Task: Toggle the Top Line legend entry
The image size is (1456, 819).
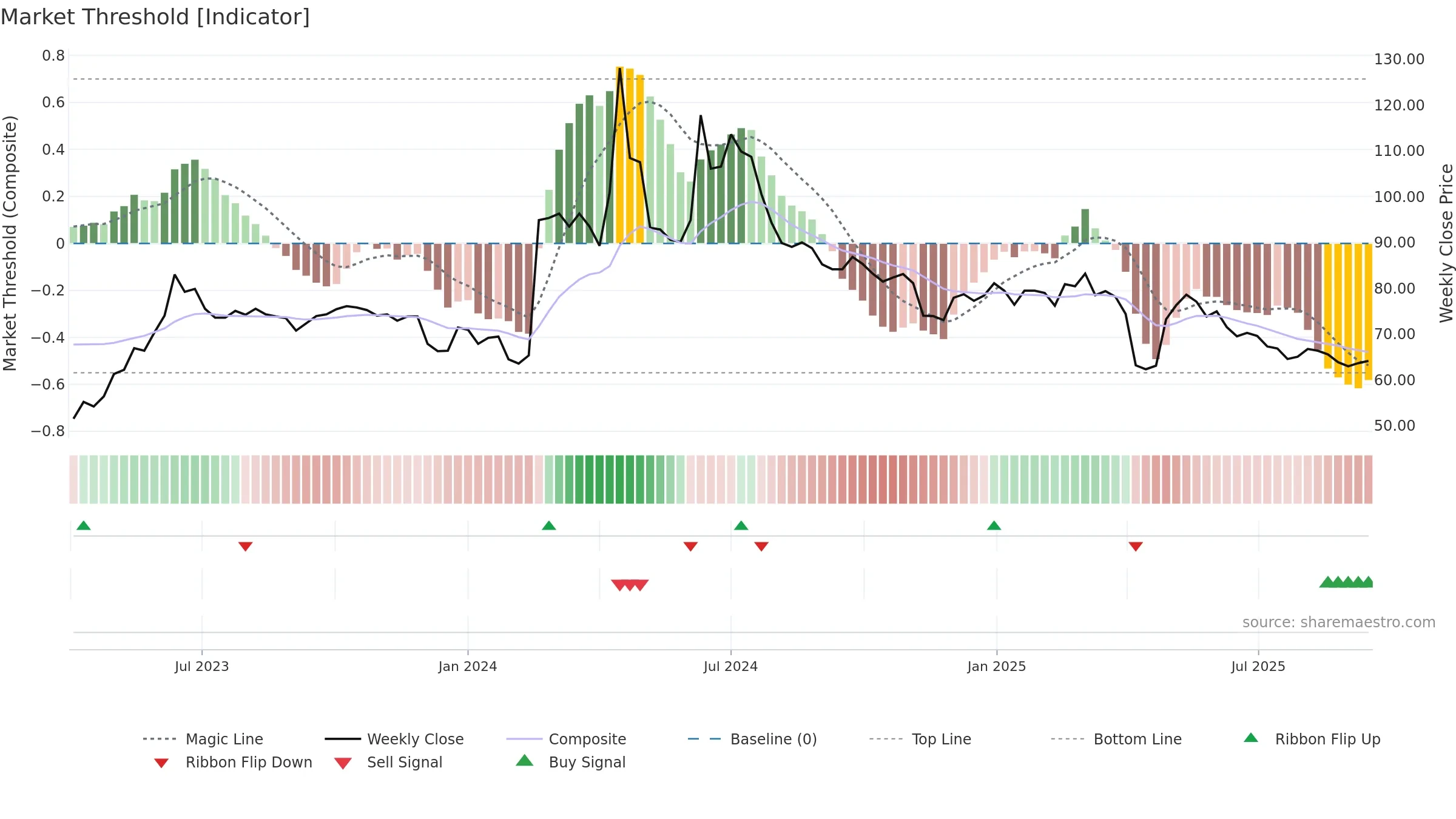Action: [920, 739]
